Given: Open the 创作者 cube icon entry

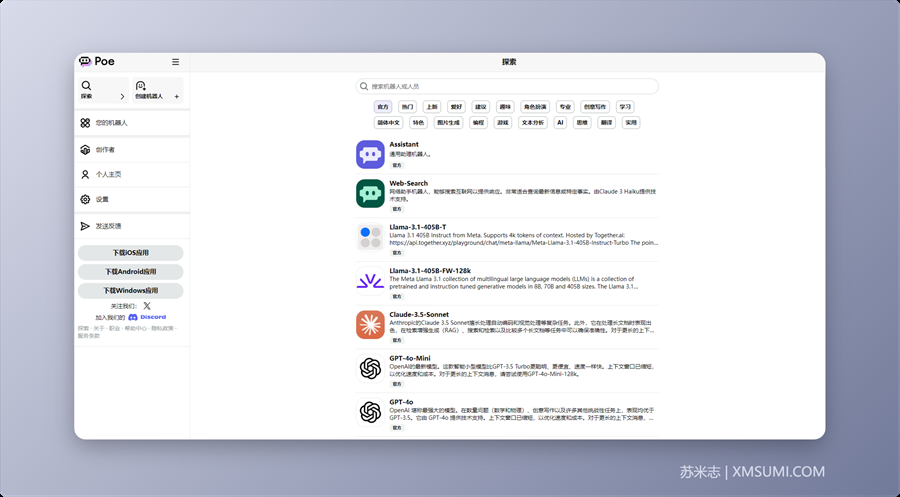Looking at the screenshot, I should click(86, 150).
